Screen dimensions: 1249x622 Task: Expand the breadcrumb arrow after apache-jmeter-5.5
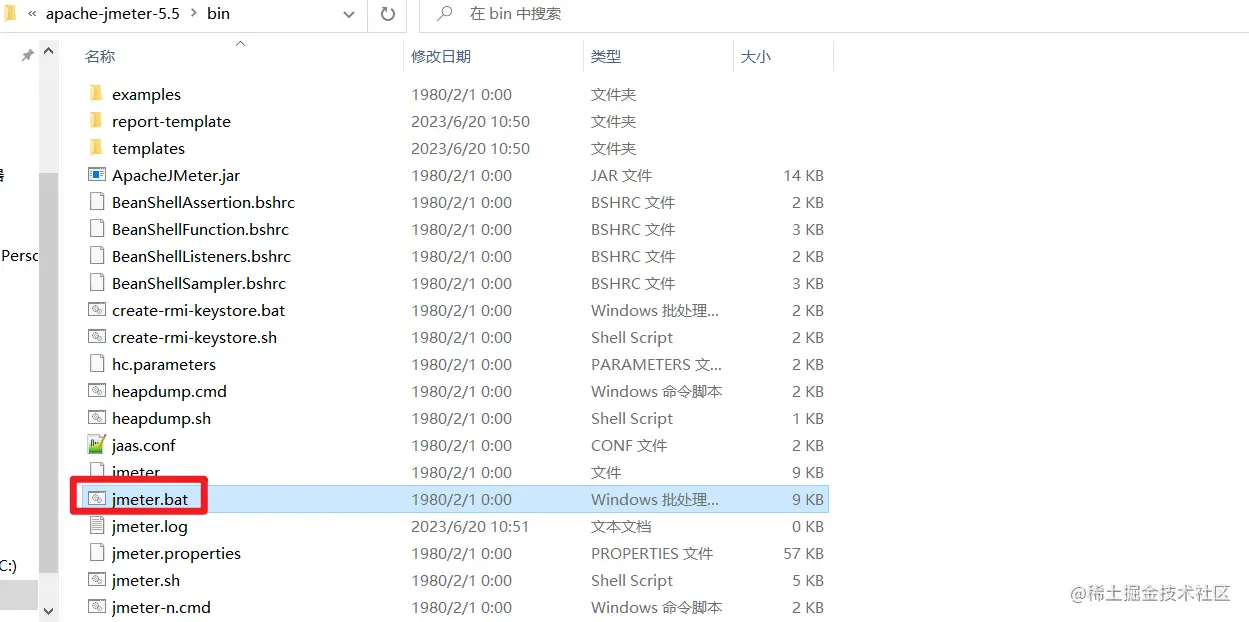click(x=193, y=14)
